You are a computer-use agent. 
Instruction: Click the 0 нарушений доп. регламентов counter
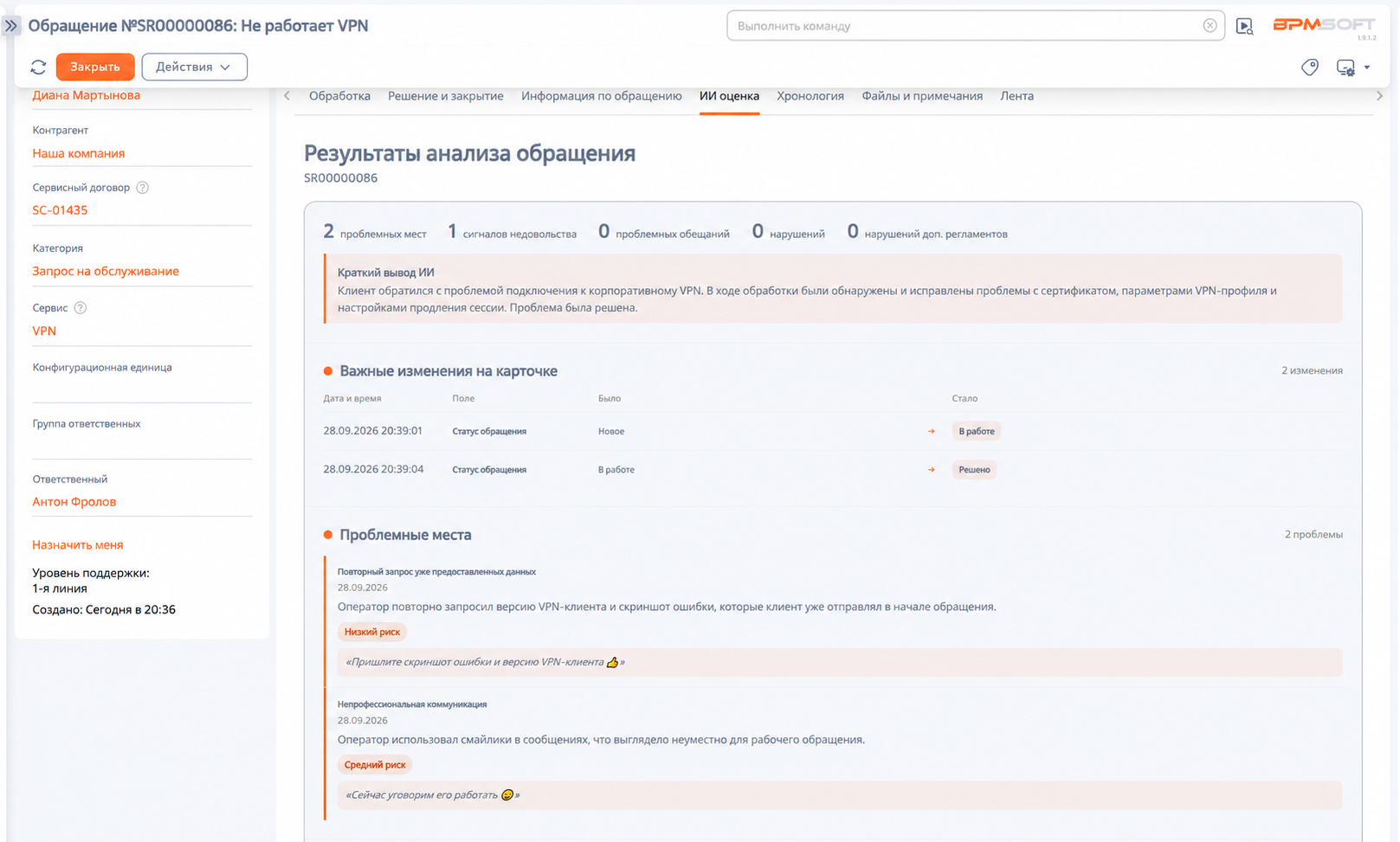[x=927, y=232]
